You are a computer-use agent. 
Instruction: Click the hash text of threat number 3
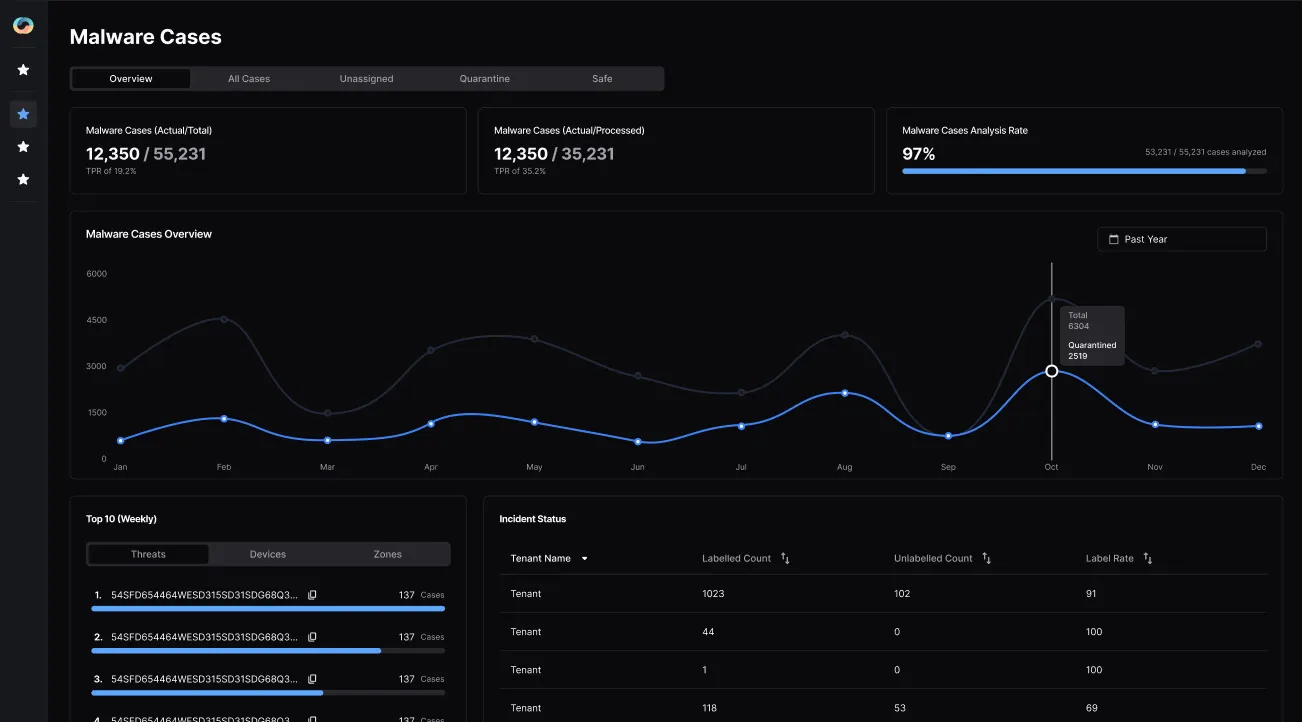(204, 679)
